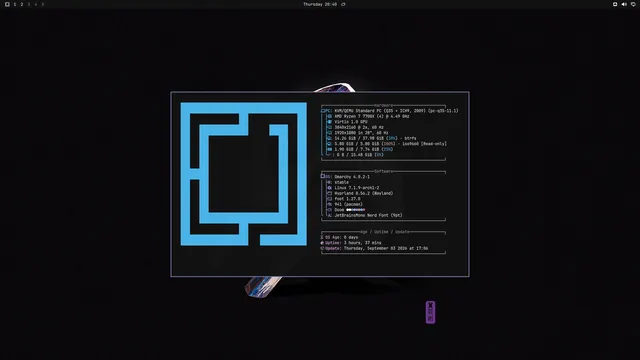Click the '941 (pacman)' text
The image size is (640, 360).
click(x=349, y=204)
